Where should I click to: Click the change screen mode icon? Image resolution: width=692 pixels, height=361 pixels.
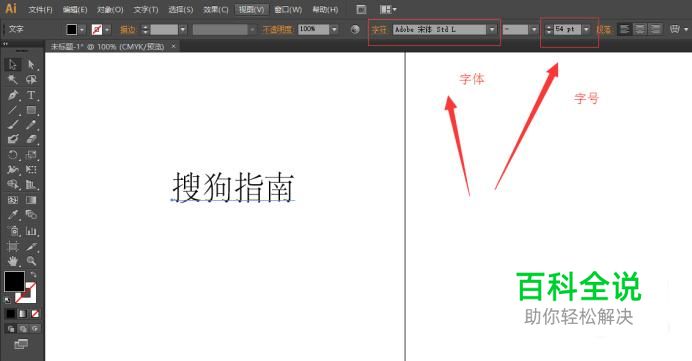21,344
